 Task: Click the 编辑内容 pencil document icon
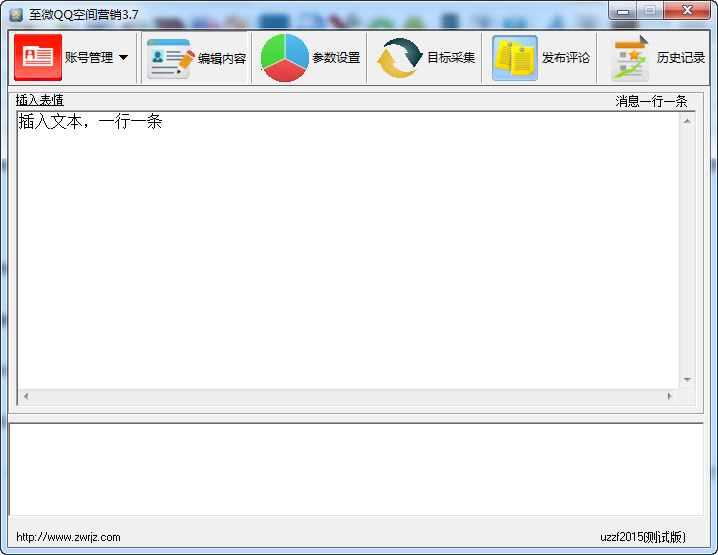click(x=170, y=59)
